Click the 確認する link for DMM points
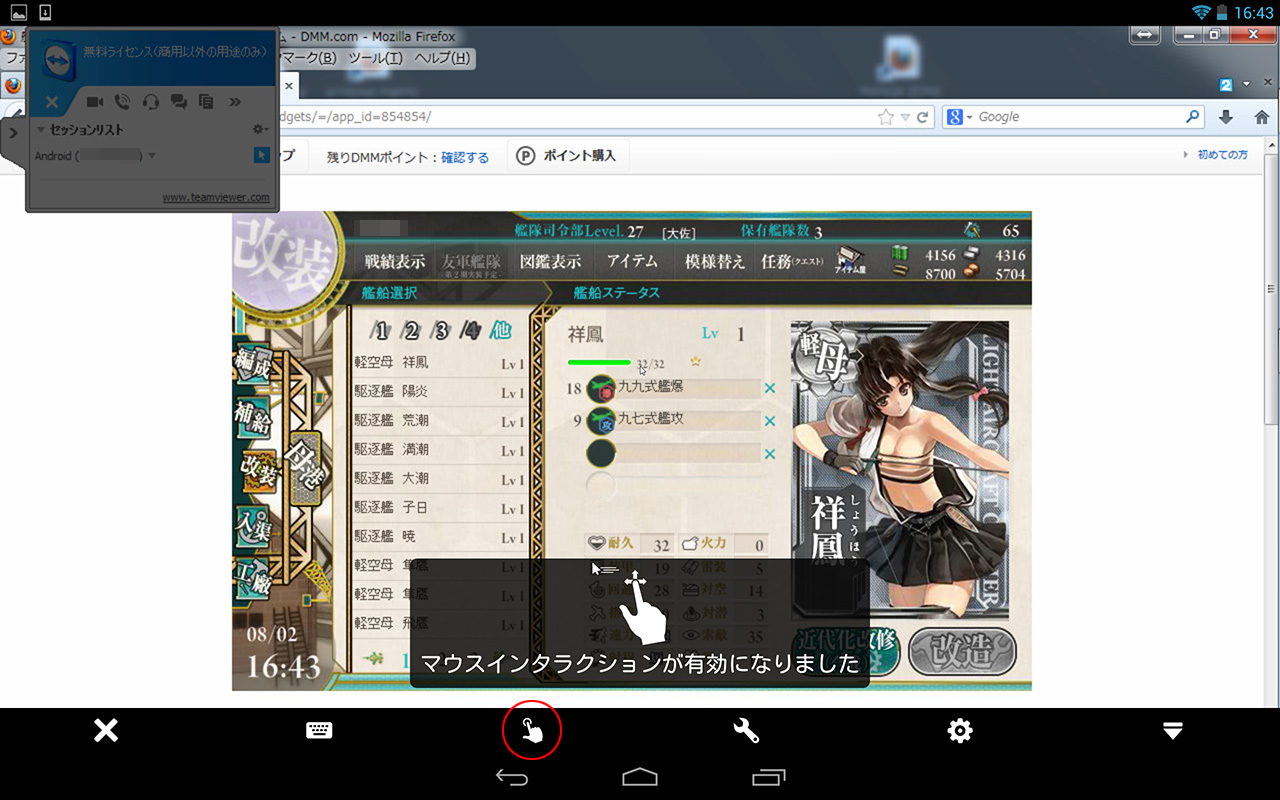Image resolution: width=1280 pixels, height=800 pixels. [465, 157]
